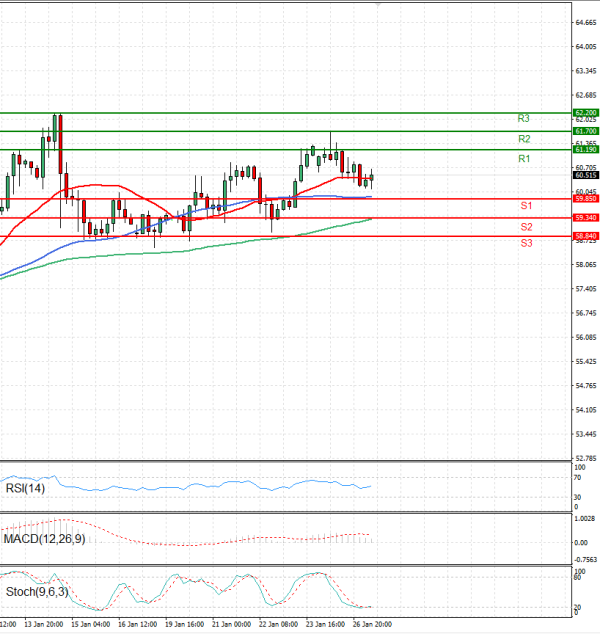Click the S2 support label
This screenshot has height=634, width=600.
pyautogui.click(x=525, y=228)
